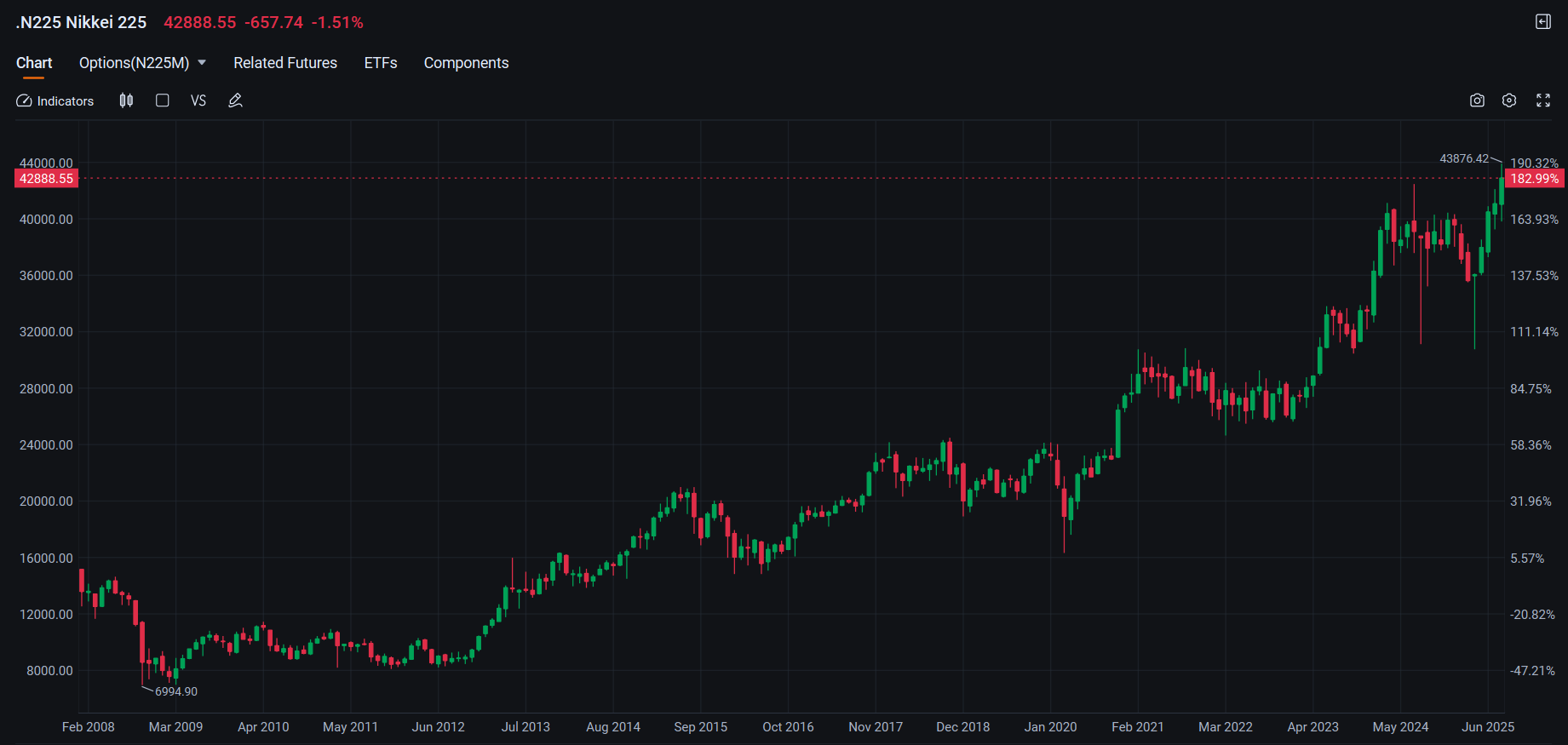
Task: Click the square layout icon
Action: click(162, 100)
